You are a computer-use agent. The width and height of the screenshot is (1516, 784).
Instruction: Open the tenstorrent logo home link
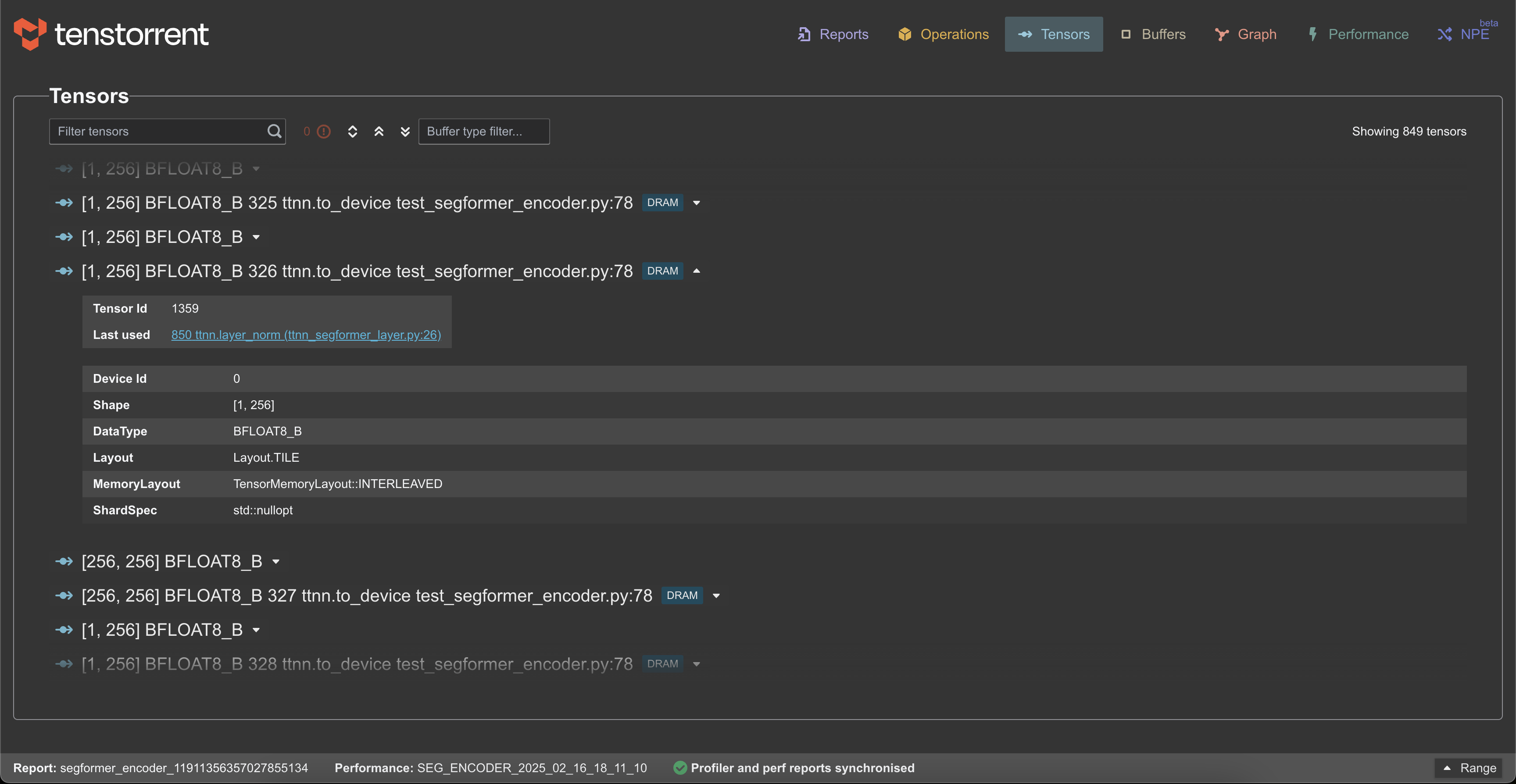click(x=111, y=34)
